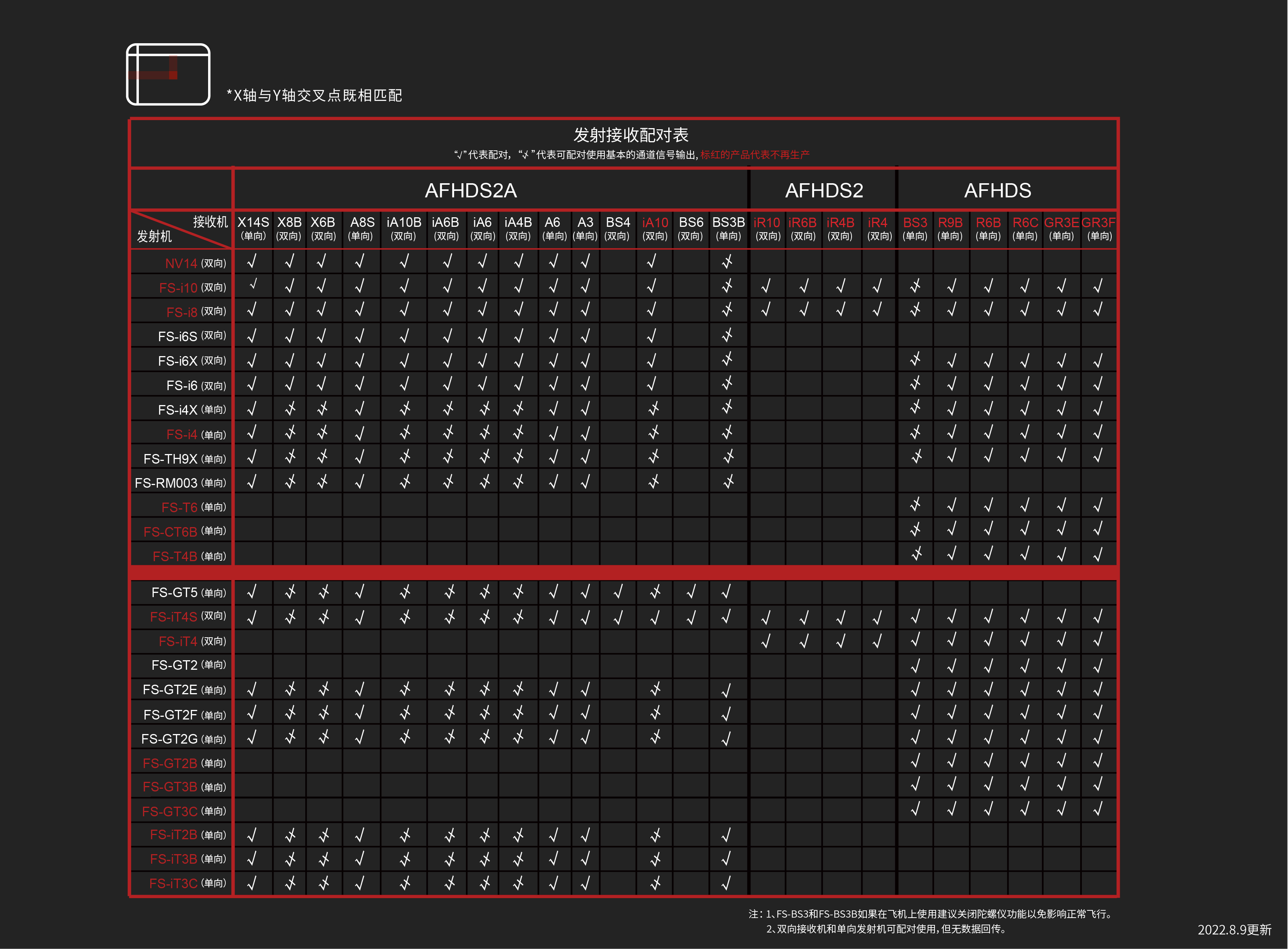Click the *X轴与Y轴交叉点既相匹配 caption
Viewport: 1288px width, 949px height.
click(x=315, y=95)
